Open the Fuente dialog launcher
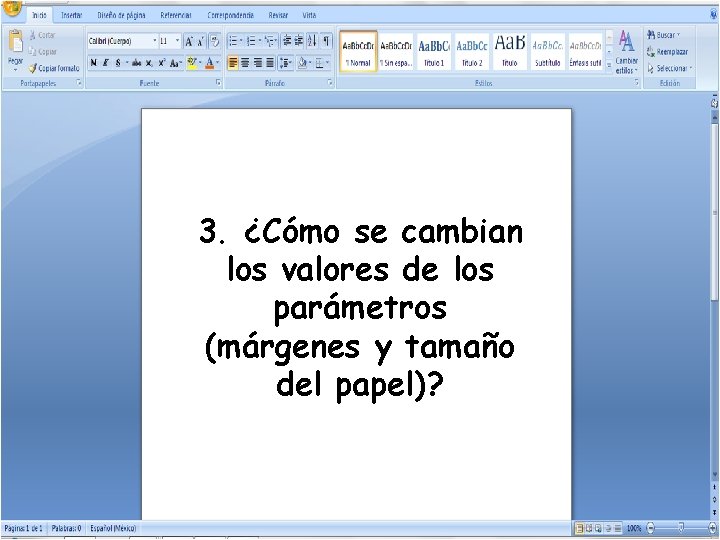The height and width of the screenshot is (540, 720). point(218,83)
